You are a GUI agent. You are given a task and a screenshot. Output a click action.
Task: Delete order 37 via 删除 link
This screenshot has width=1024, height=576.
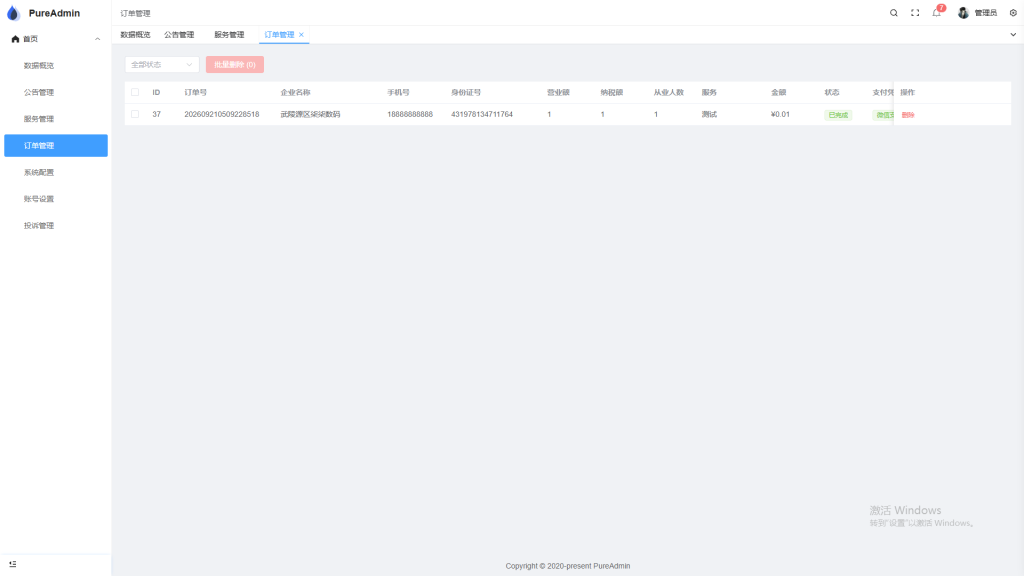[x=908, y=115]
